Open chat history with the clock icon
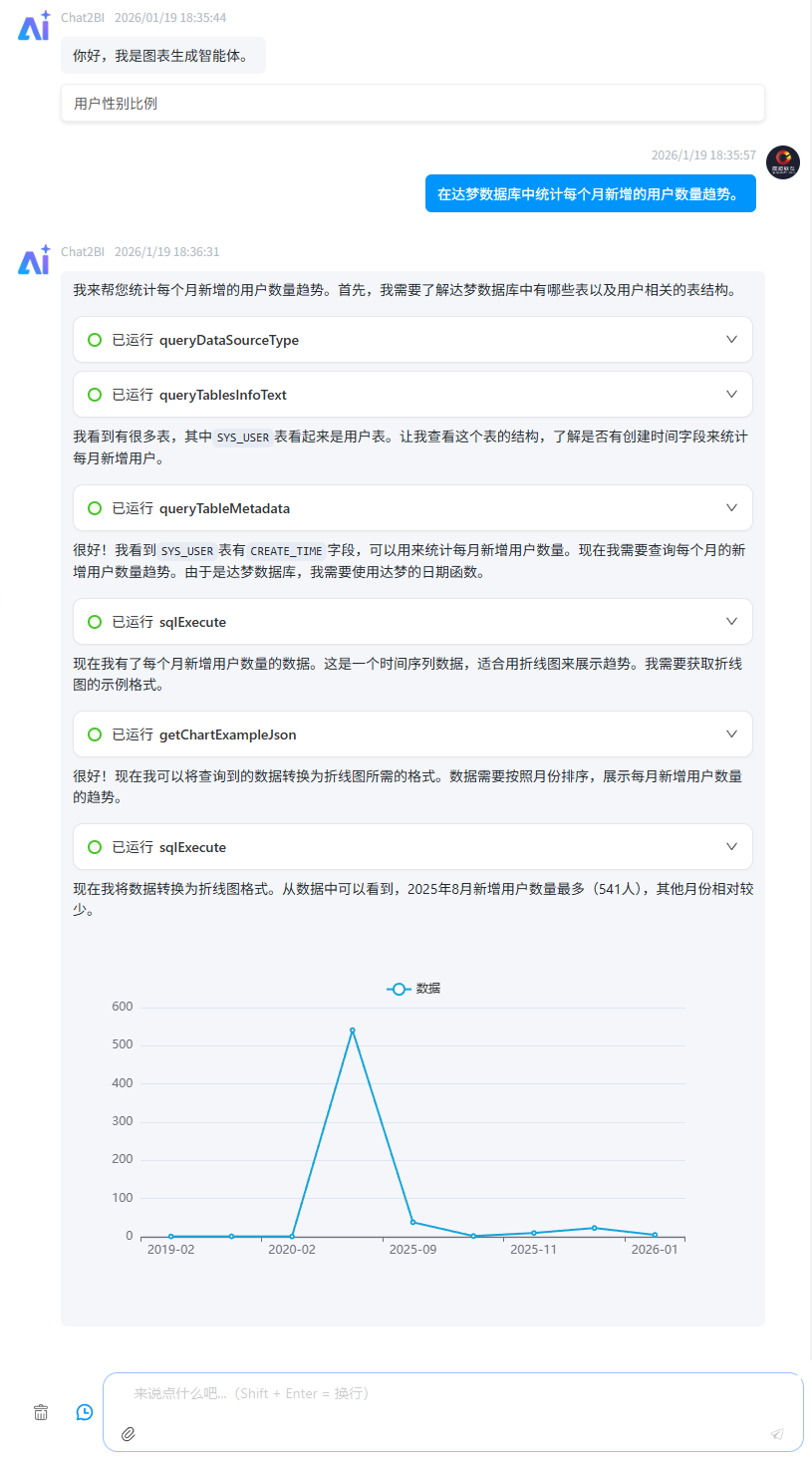Screen dimensions: 812x1468 pyautogui.click(x=85, y=1411)
